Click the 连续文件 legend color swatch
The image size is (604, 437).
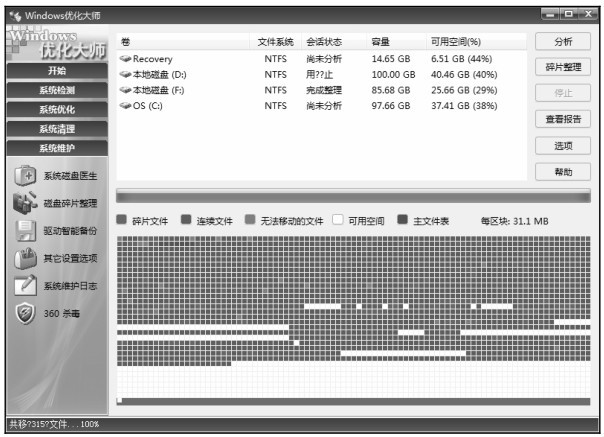[186, 220]
